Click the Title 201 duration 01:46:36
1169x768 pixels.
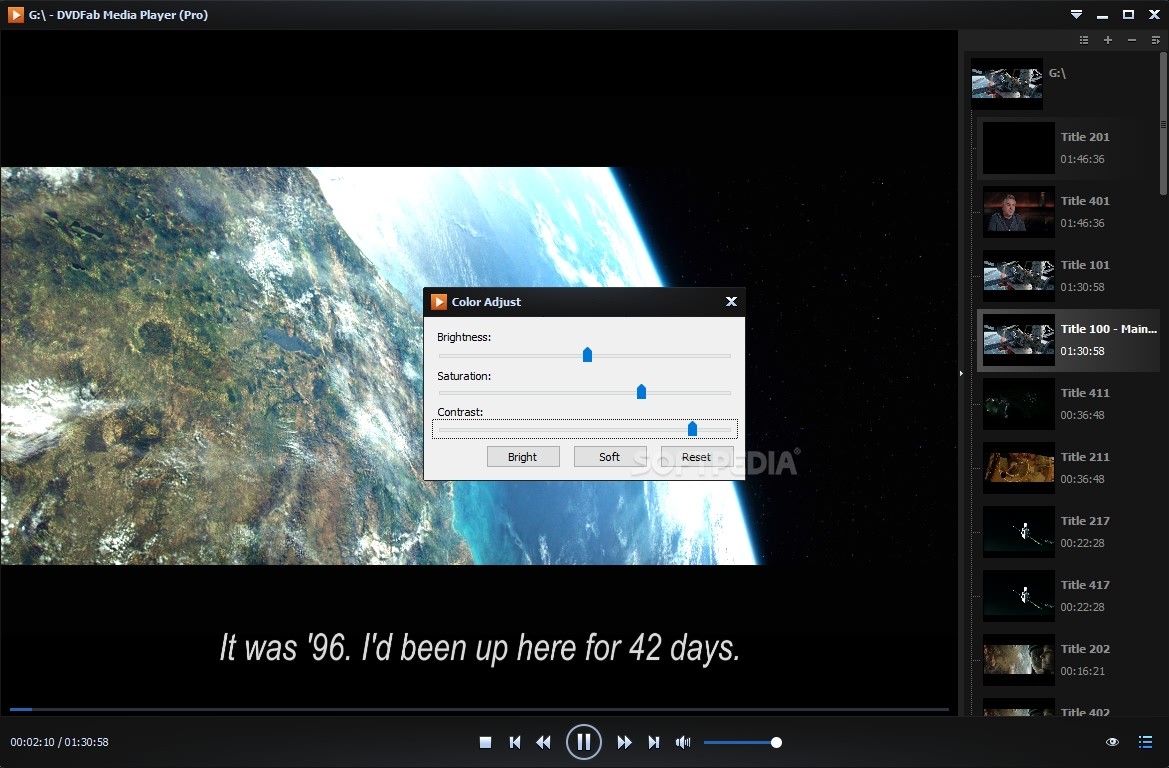tap(1083, 159)
